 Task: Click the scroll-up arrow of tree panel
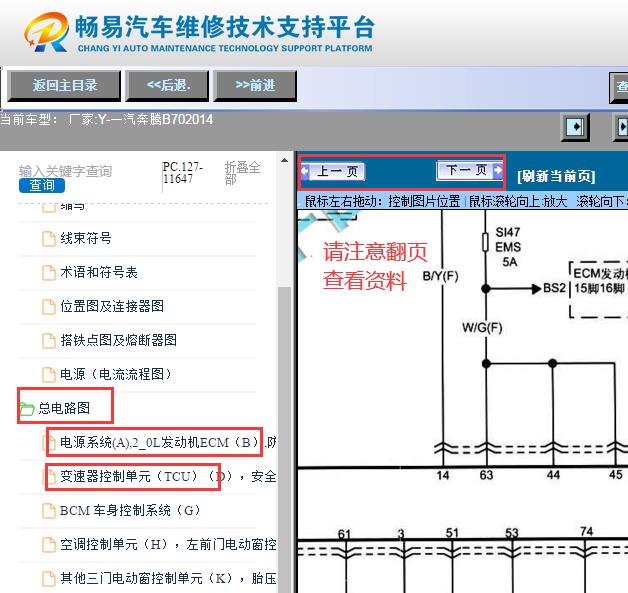[284, 161]
